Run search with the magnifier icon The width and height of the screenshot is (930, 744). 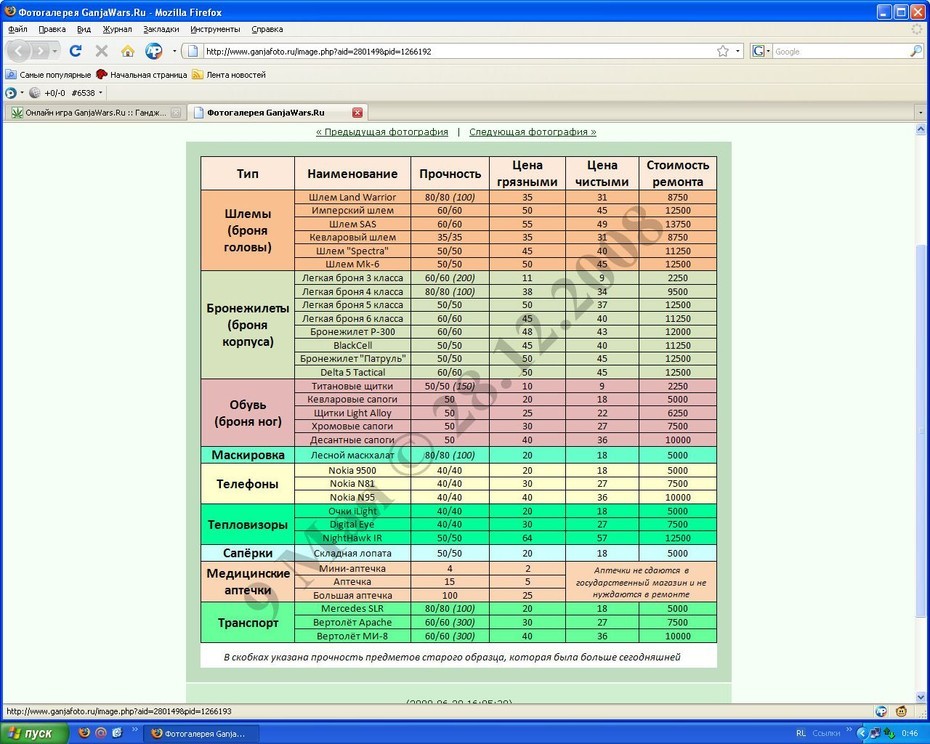(x=915, y=51)
